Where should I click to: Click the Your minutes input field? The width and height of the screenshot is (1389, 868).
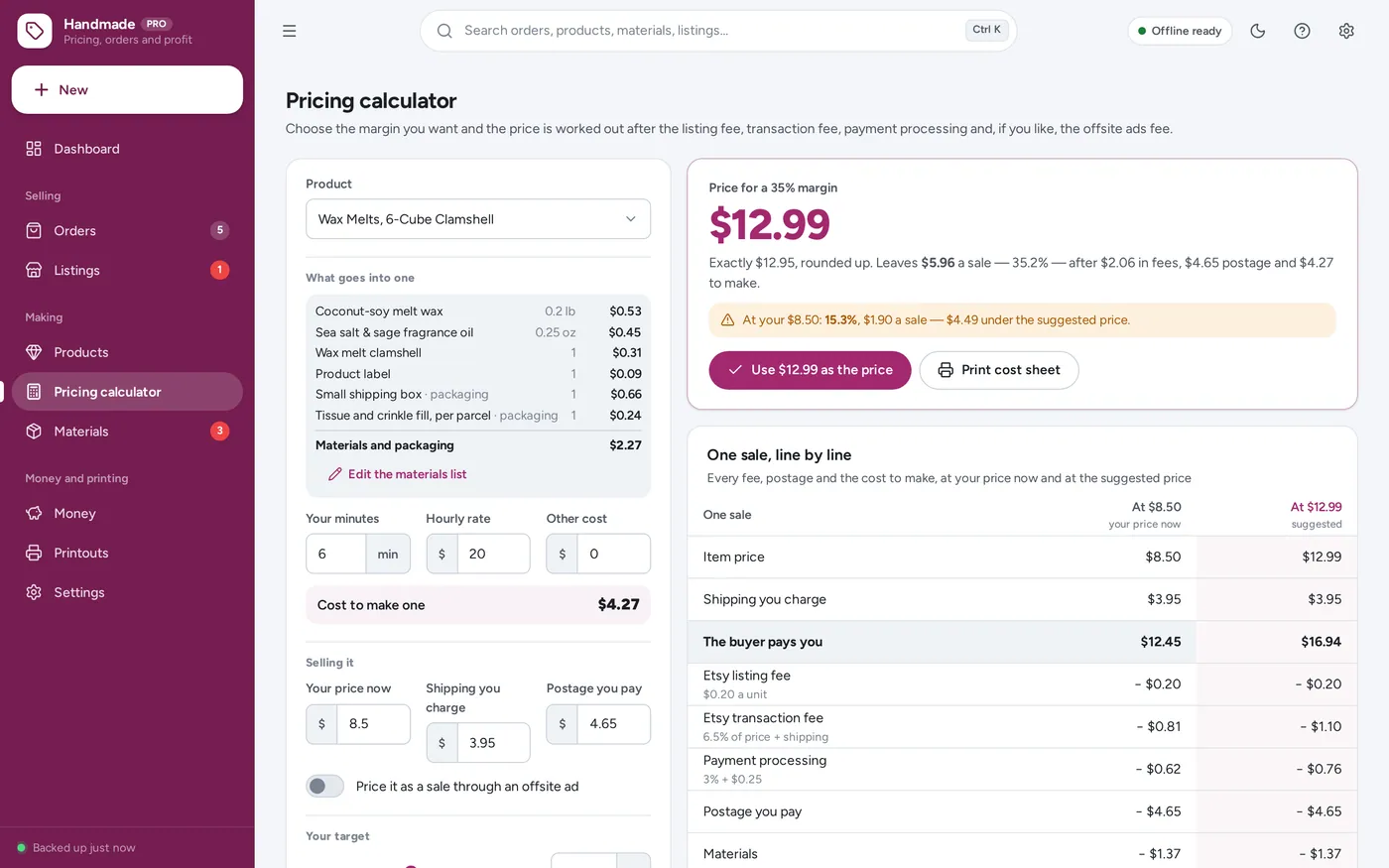pyautogui.click(x=336, y=554)
